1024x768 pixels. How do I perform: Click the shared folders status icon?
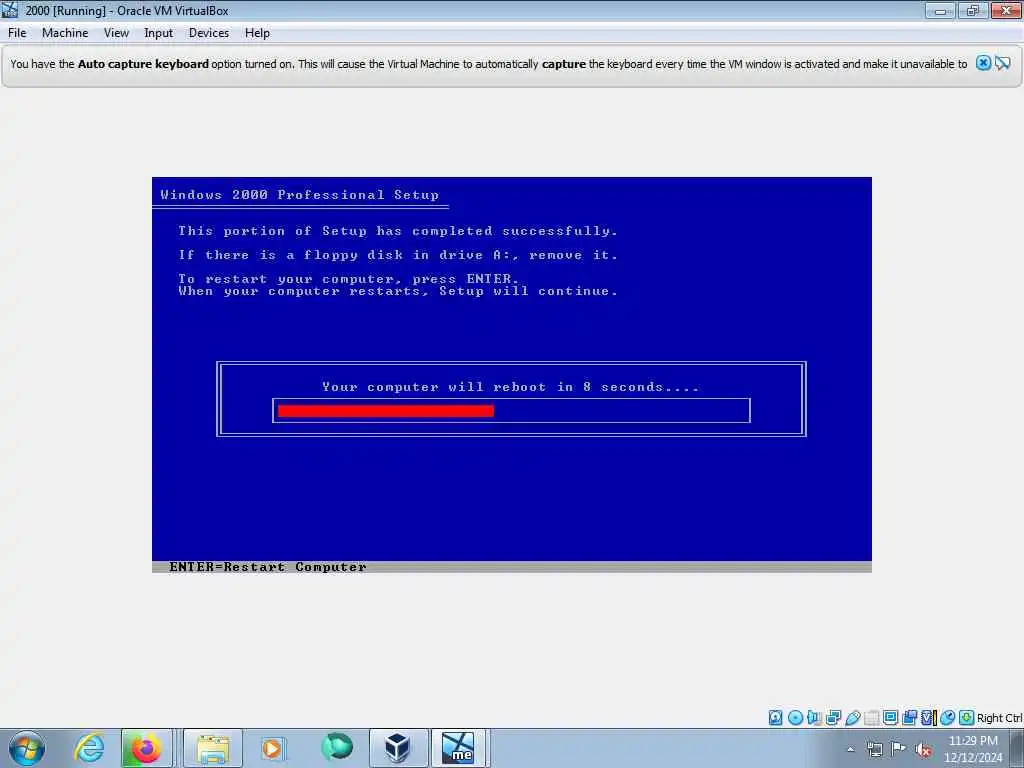coord(872,718)
